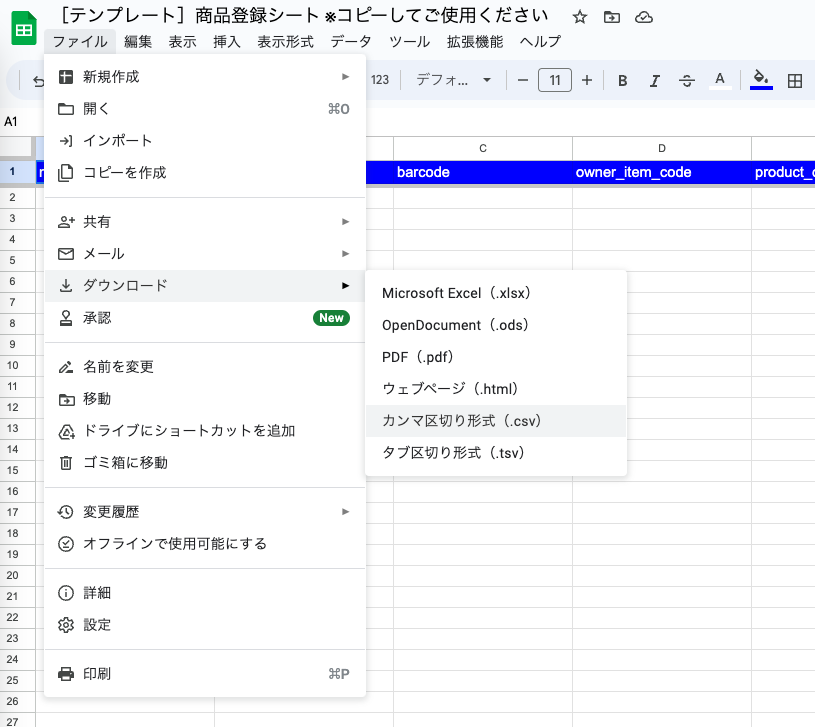
Task: Increase font size with plus button
Action: point(587,80)
